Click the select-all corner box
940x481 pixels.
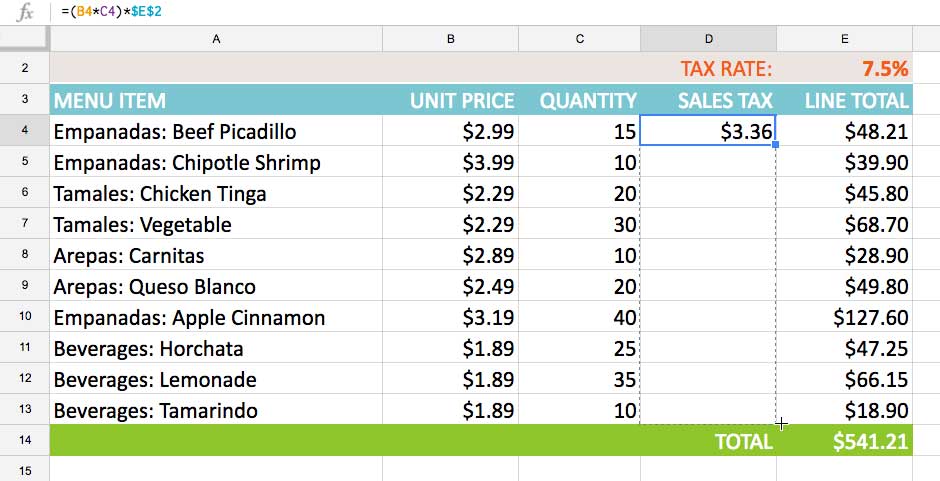[24, 39]
